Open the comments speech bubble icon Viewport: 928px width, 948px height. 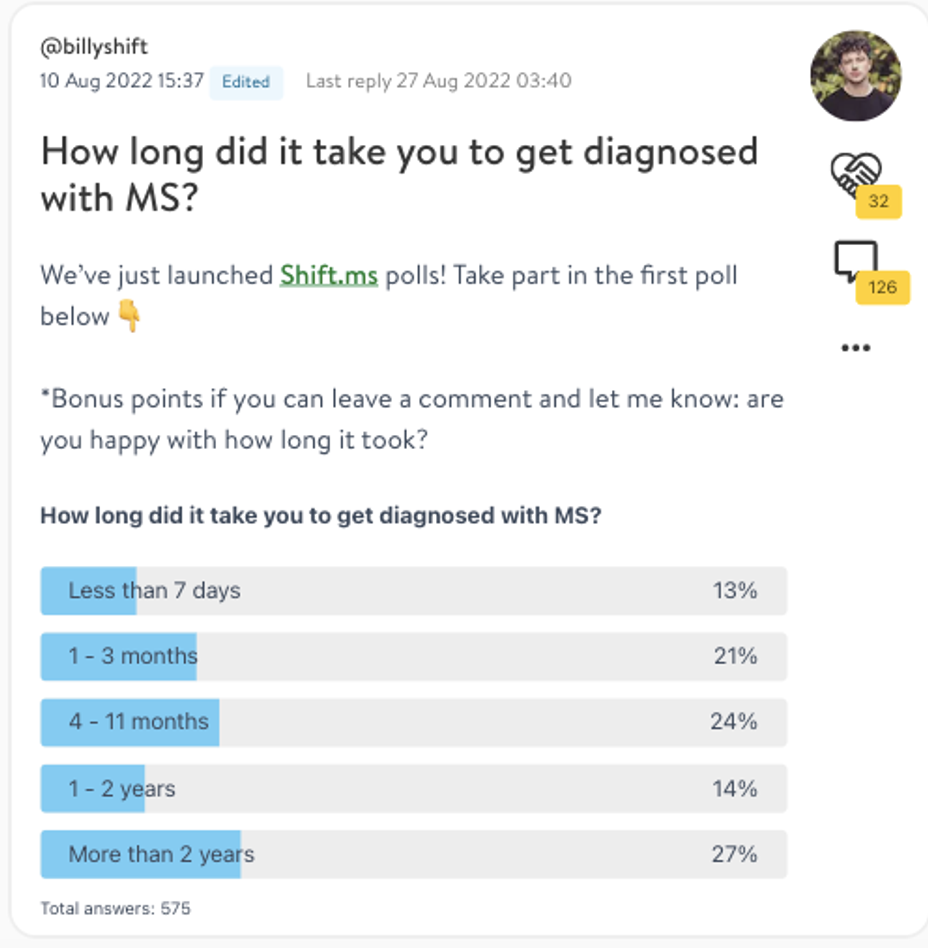click(x=855, y=261)
